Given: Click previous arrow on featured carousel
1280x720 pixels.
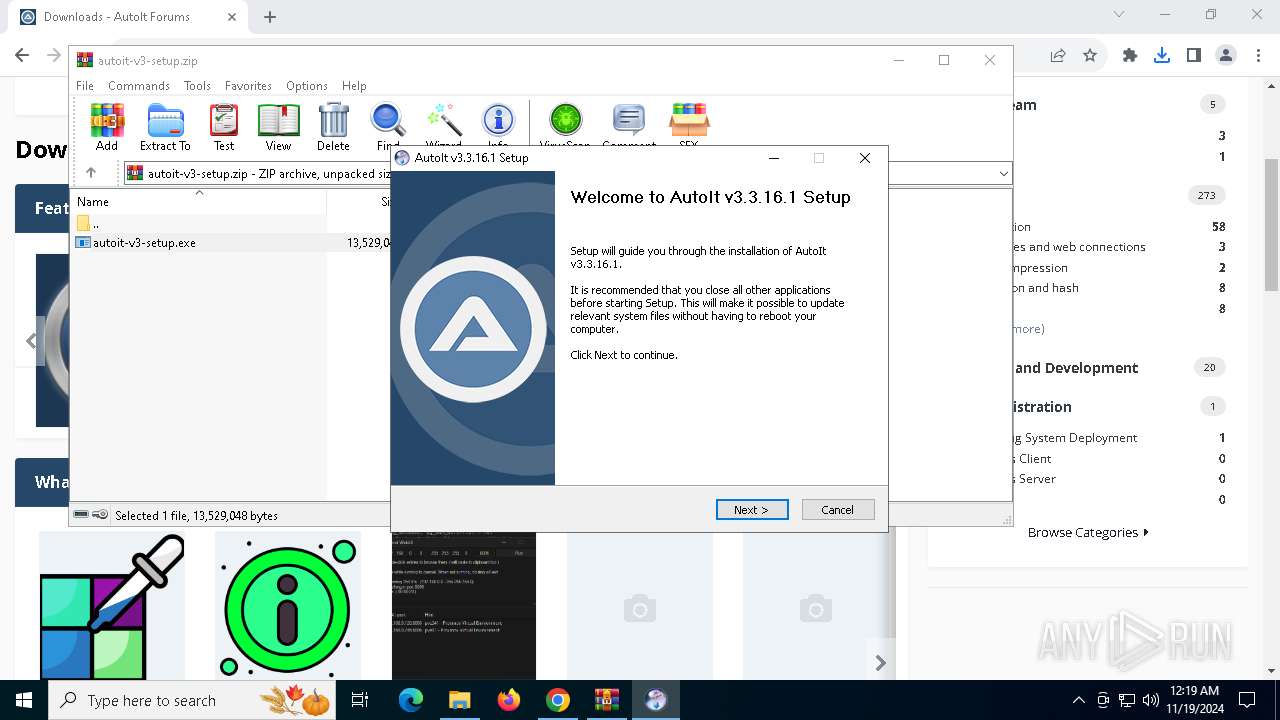Looking at the screenshot, I should coord(31,341).
